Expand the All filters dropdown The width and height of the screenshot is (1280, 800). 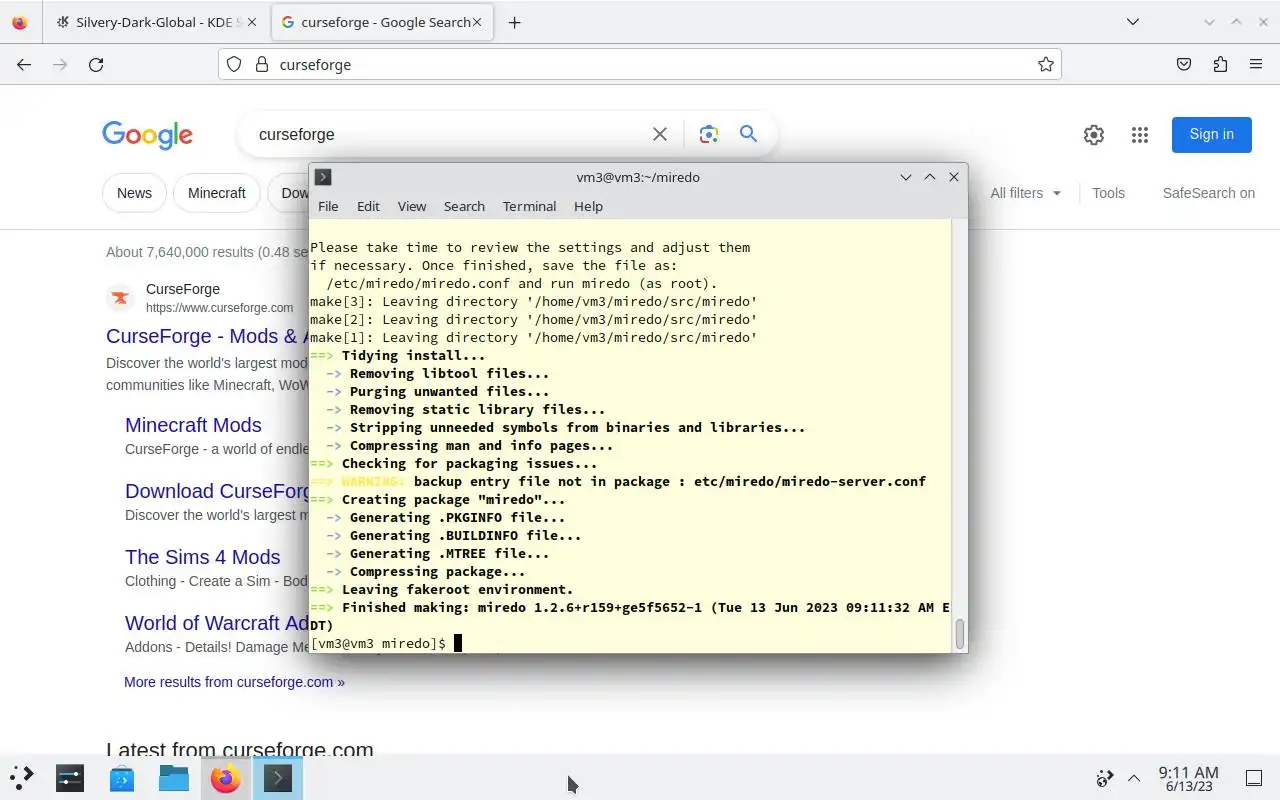pyautogui.click(x=1025, y=193)
